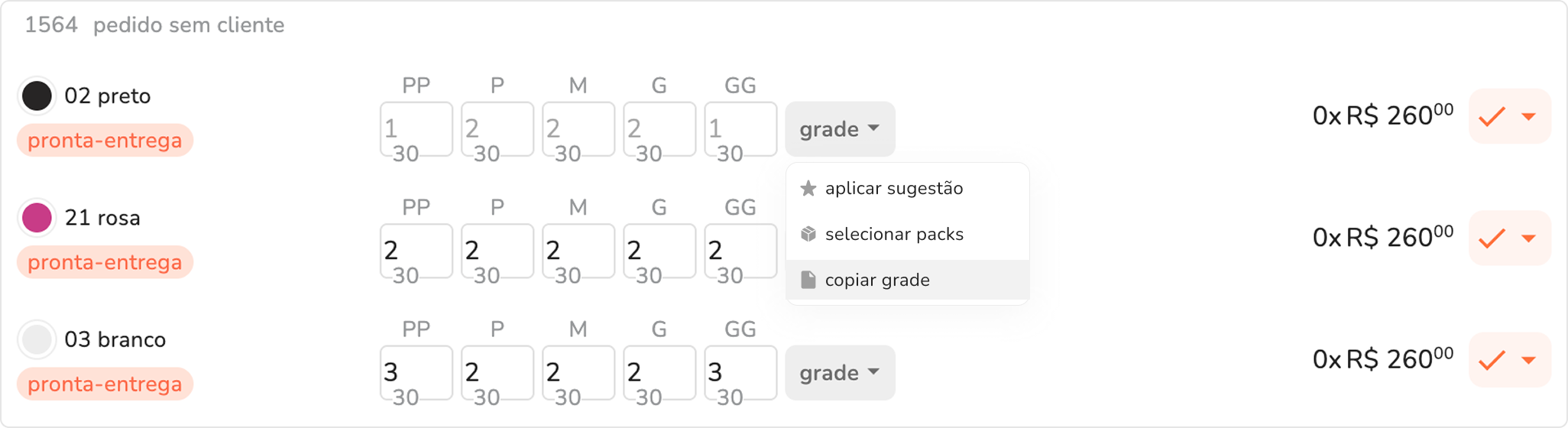Open the grade dropdown for 03 branco

coord(839,373)
